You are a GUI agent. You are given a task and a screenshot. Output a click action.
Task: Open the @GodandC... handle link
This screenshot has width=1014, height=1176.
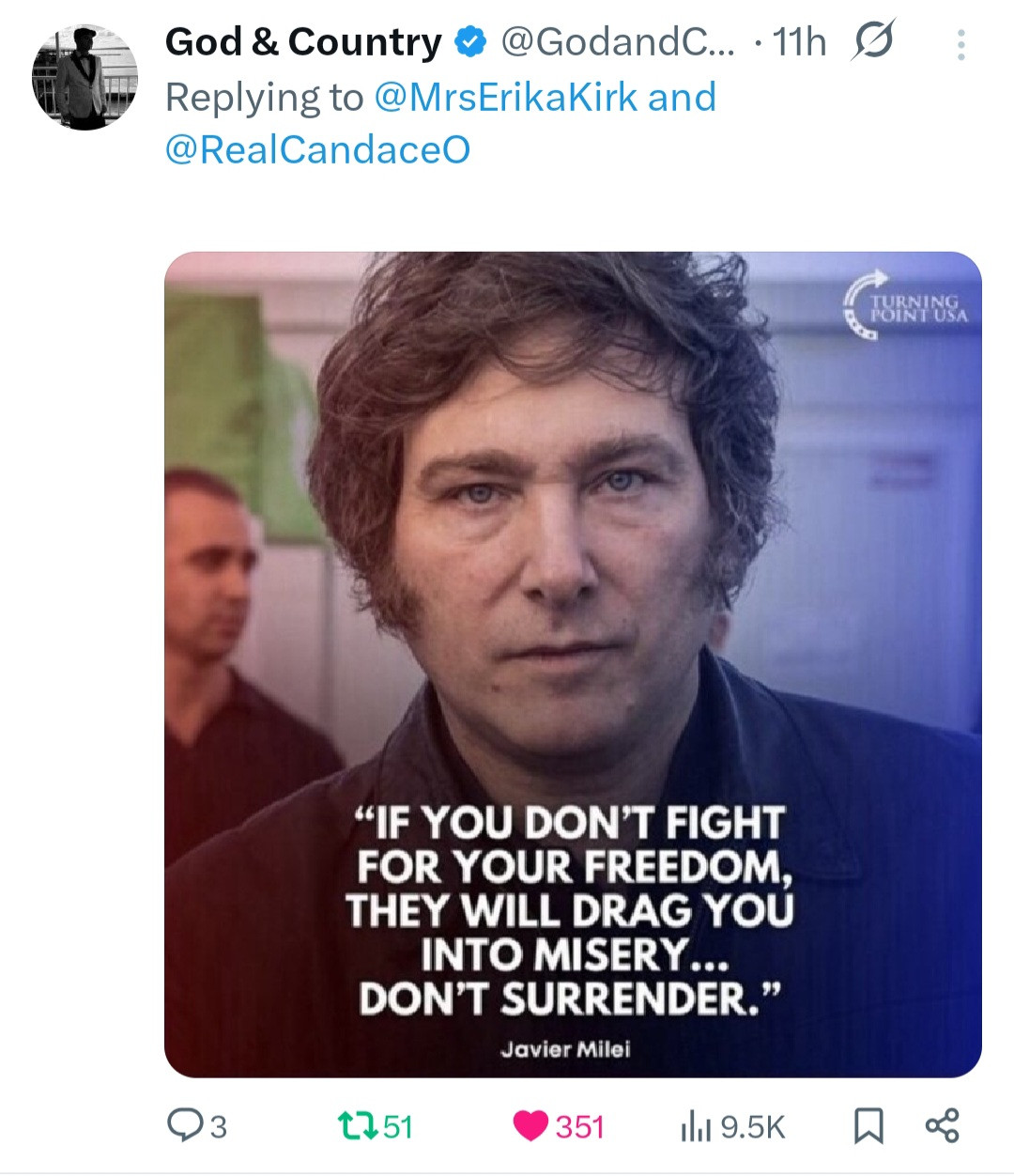click(x=619, y=42)
